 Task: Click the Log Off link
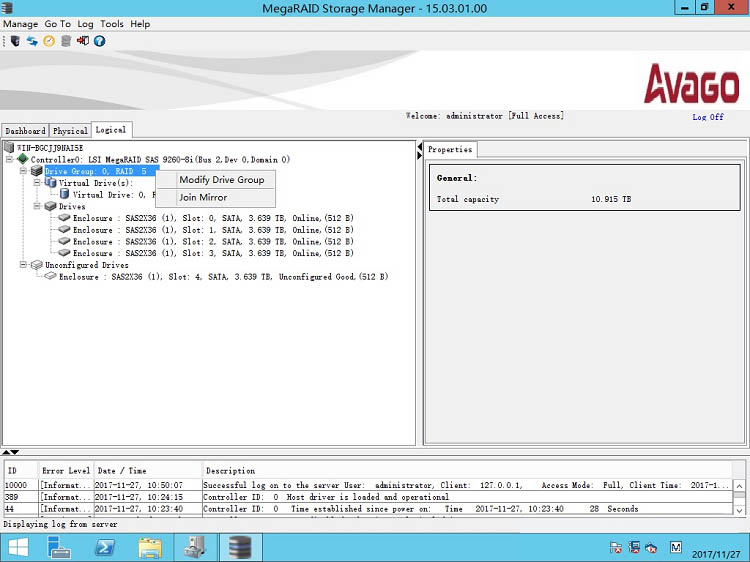pyautogui.click(x=708, y=117)
